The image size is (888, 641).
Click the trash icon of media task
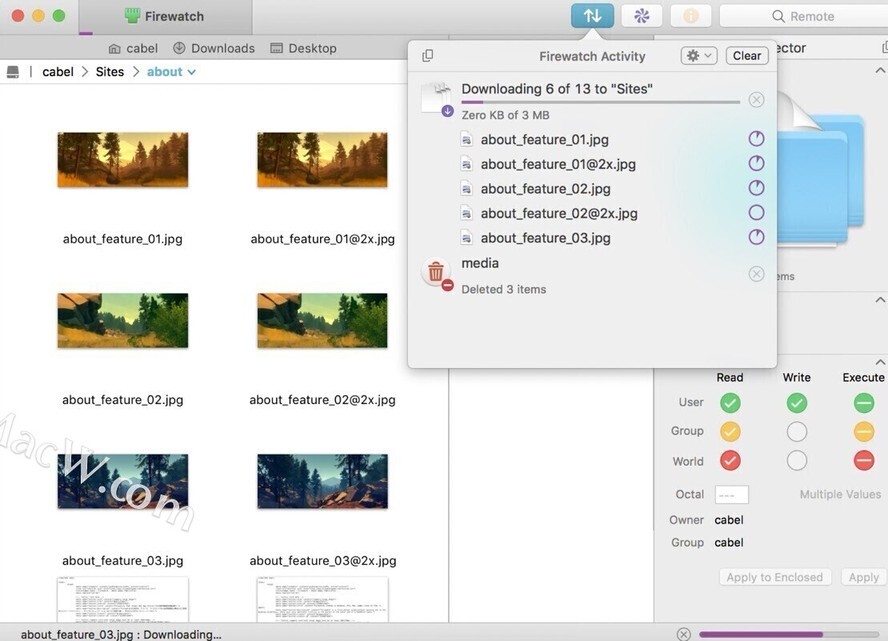tap(436, 274)
